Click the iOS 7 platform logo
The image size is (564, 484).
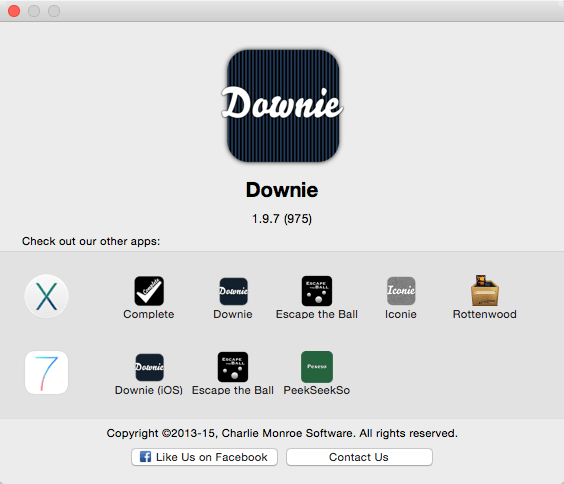click(46, 373)
